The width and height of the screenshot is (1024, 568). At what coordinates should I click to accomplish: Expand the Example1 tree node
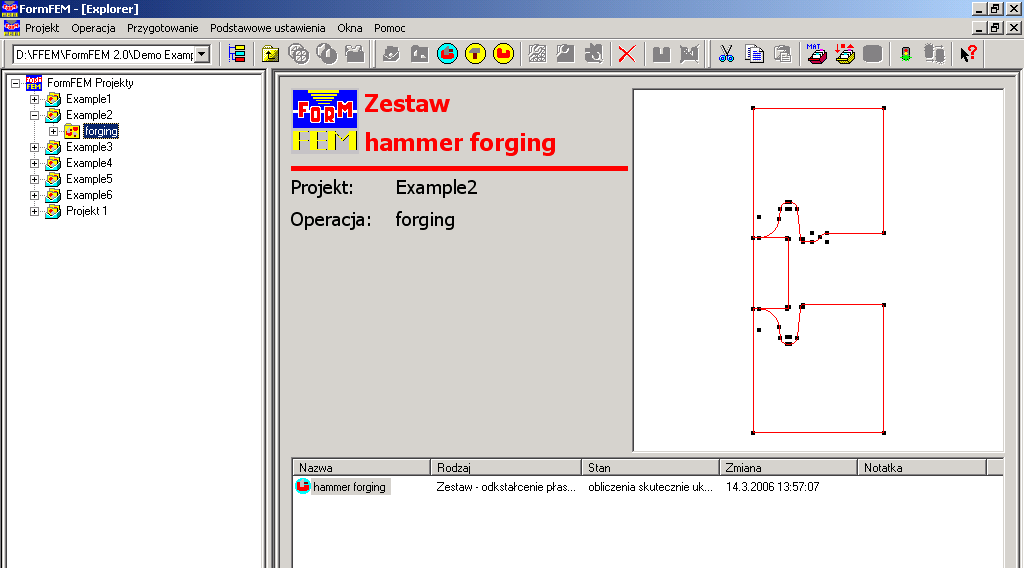[35, 99]
